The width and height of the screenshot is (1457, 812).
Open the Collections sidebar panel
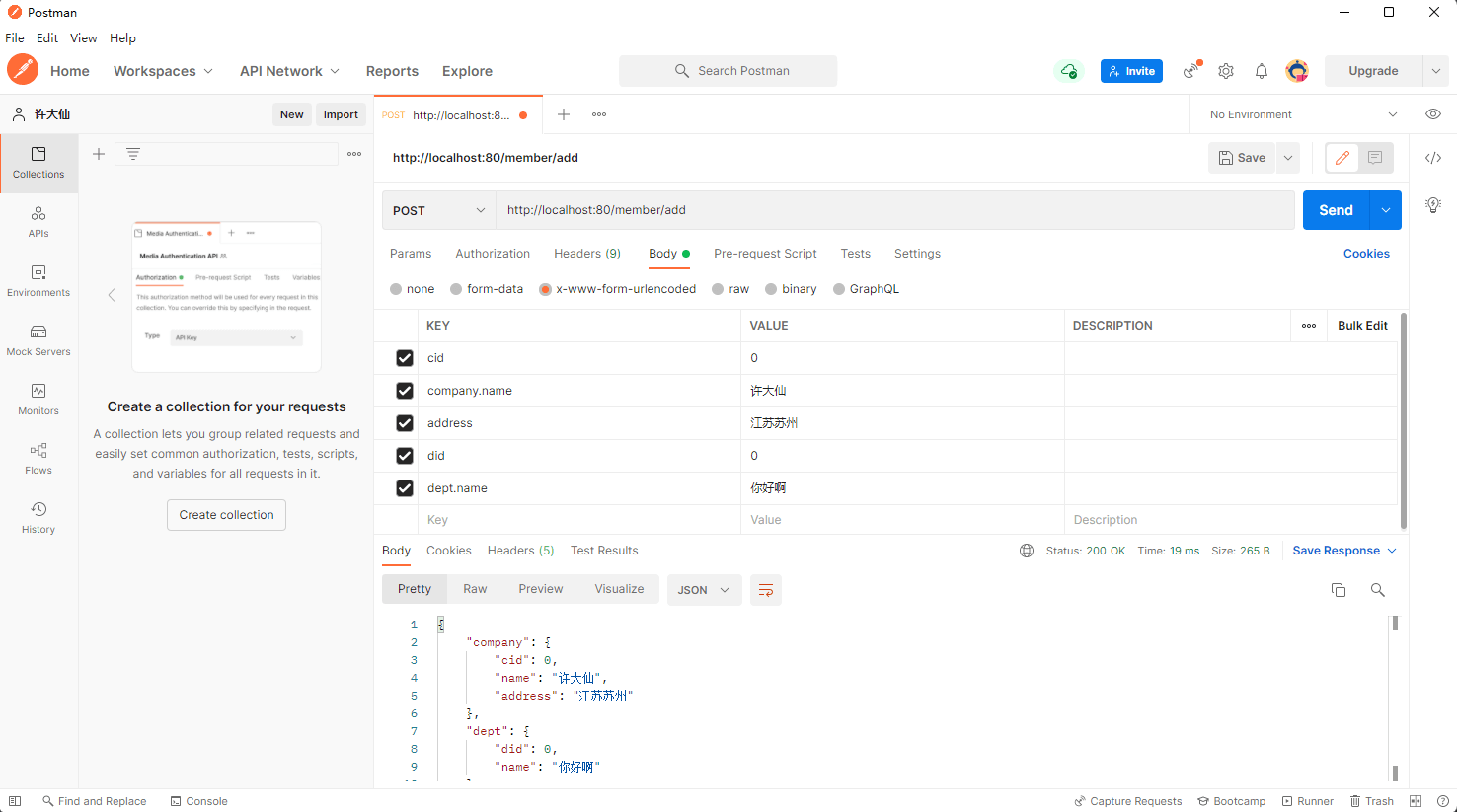(x=38, y=163)
